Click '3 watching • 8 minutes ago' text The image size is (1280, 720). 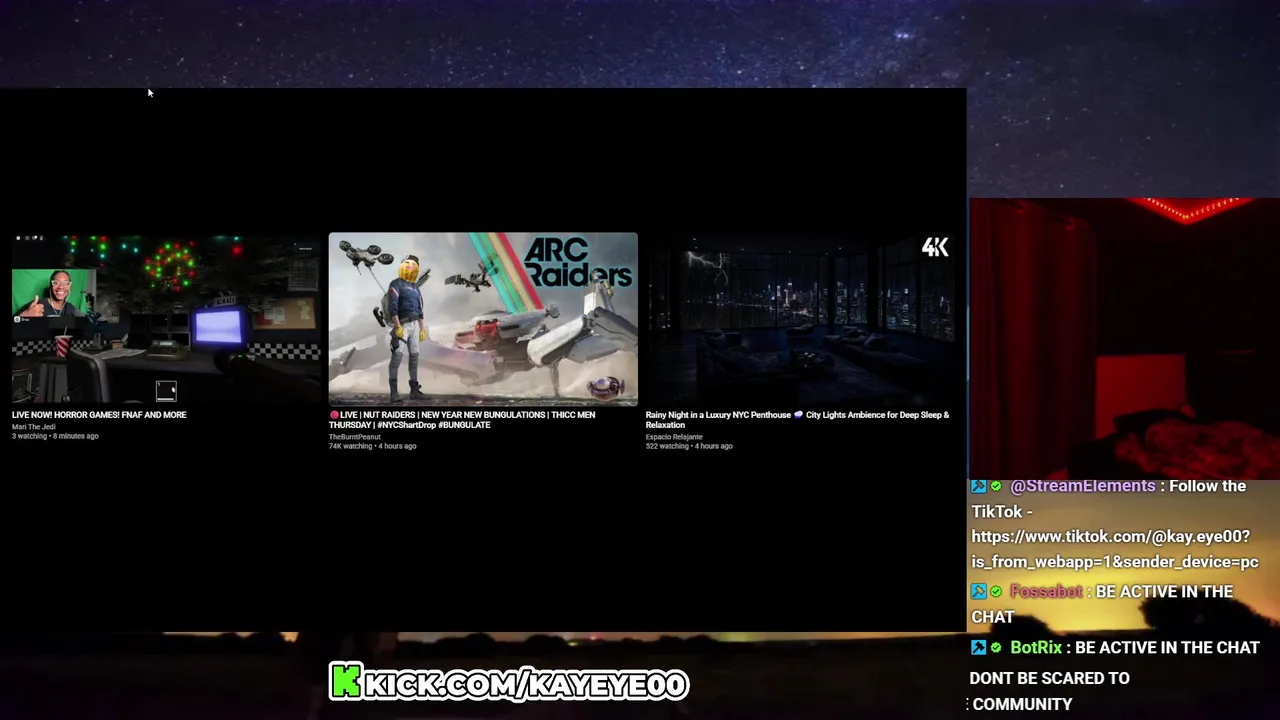pyautogui.click(x=55, y=436)
